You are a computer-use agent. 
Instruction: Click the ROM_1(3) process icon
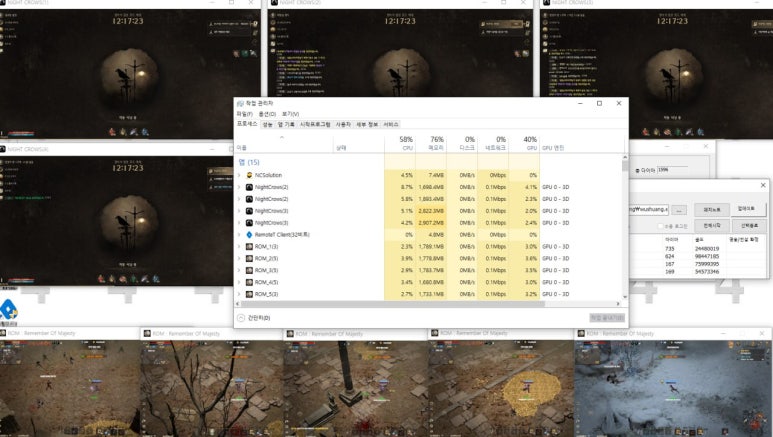click(x=249, y=247)
